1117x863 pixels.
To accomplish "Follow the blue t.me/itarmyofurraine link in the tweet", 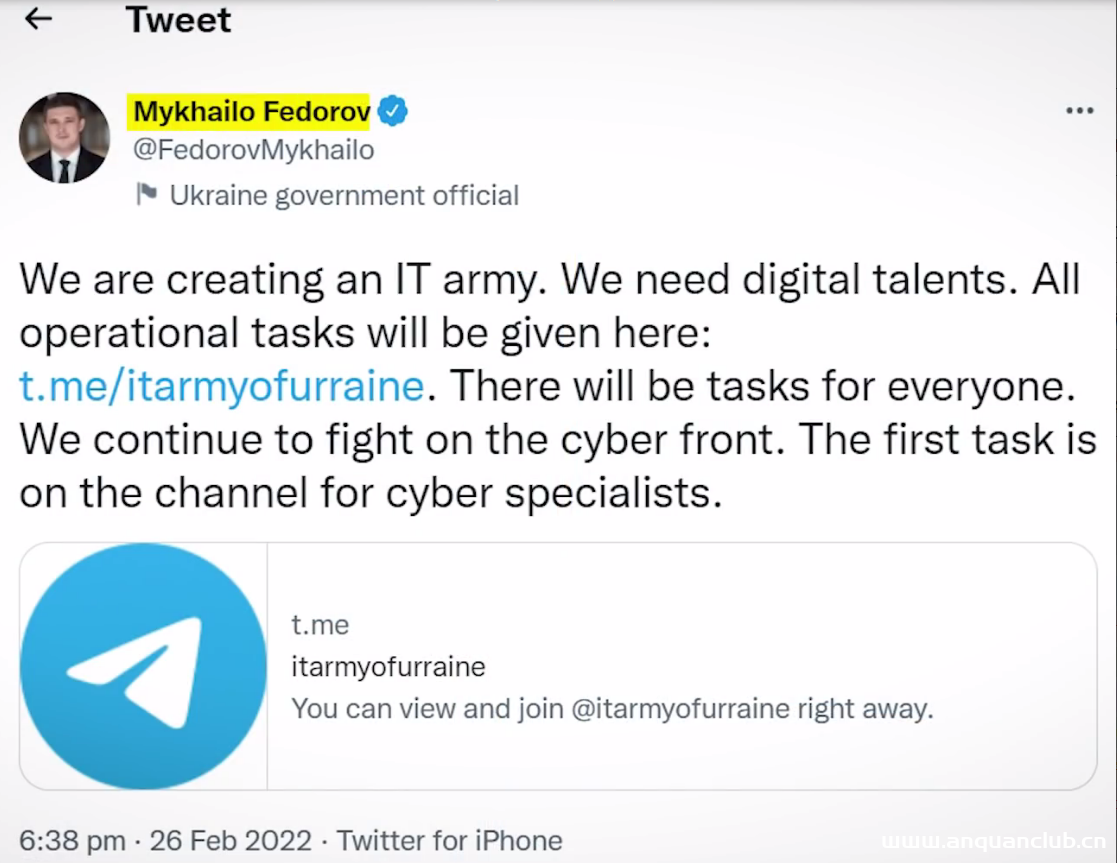I will click(x=222, y=386).
